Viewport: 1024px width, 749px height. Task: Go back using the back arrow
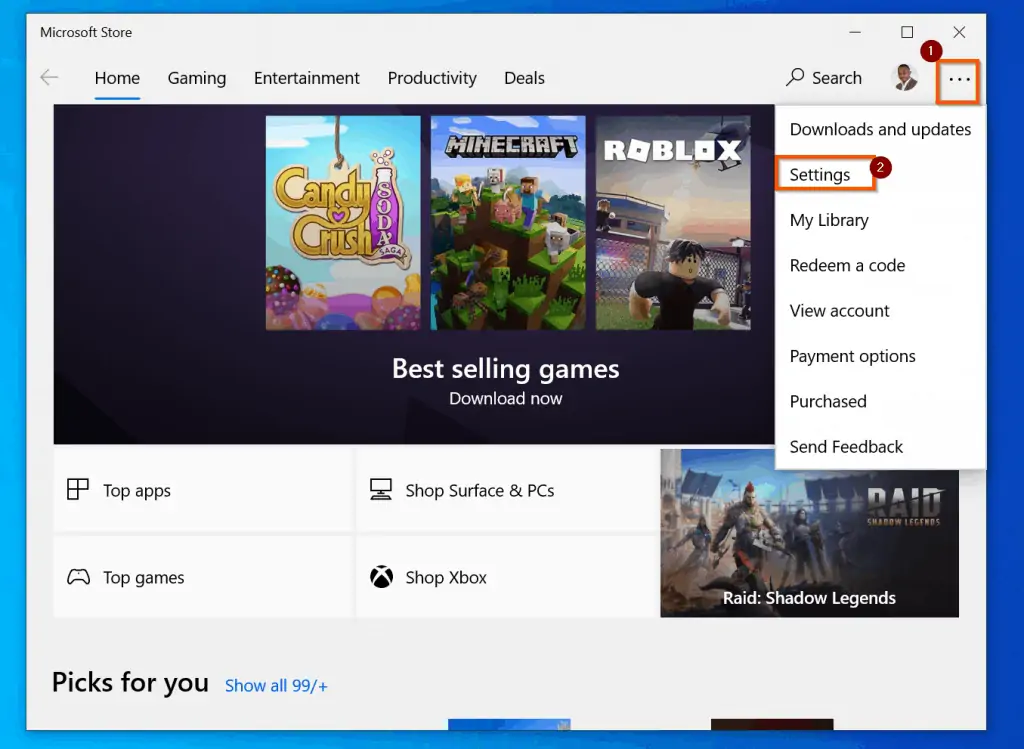pos(49,78)
